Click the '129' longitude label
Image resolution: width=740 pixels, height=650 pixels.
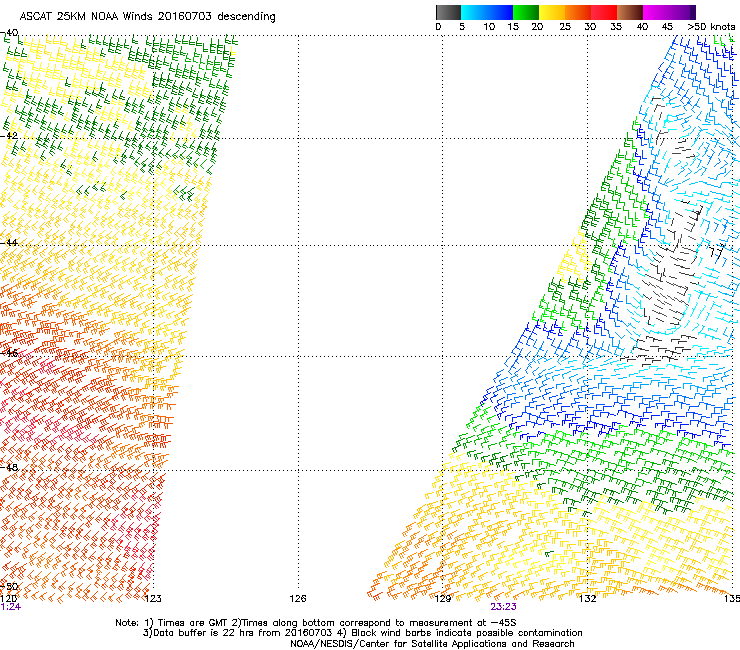pos(443,599)
